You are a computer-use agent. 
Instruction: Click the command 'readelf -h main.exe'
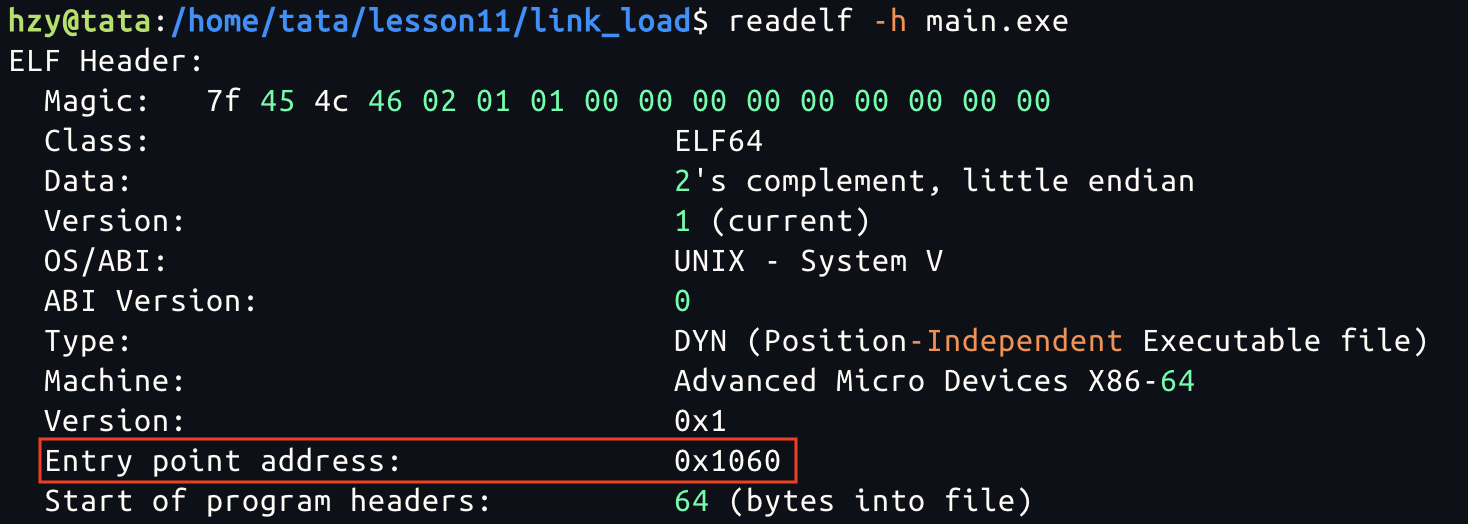[x=899, y=22]
